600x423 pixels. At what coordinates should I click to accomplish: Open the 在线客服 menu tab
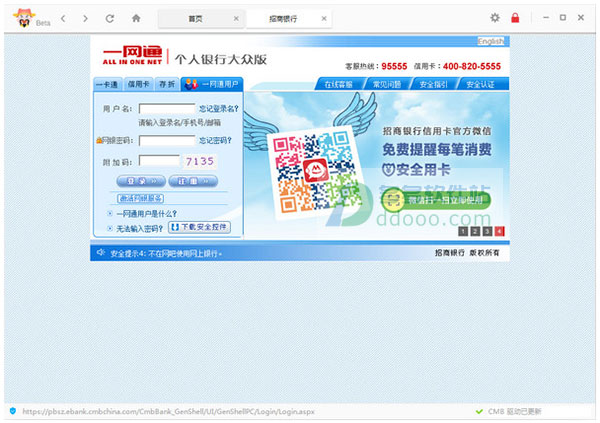(338, 84)
